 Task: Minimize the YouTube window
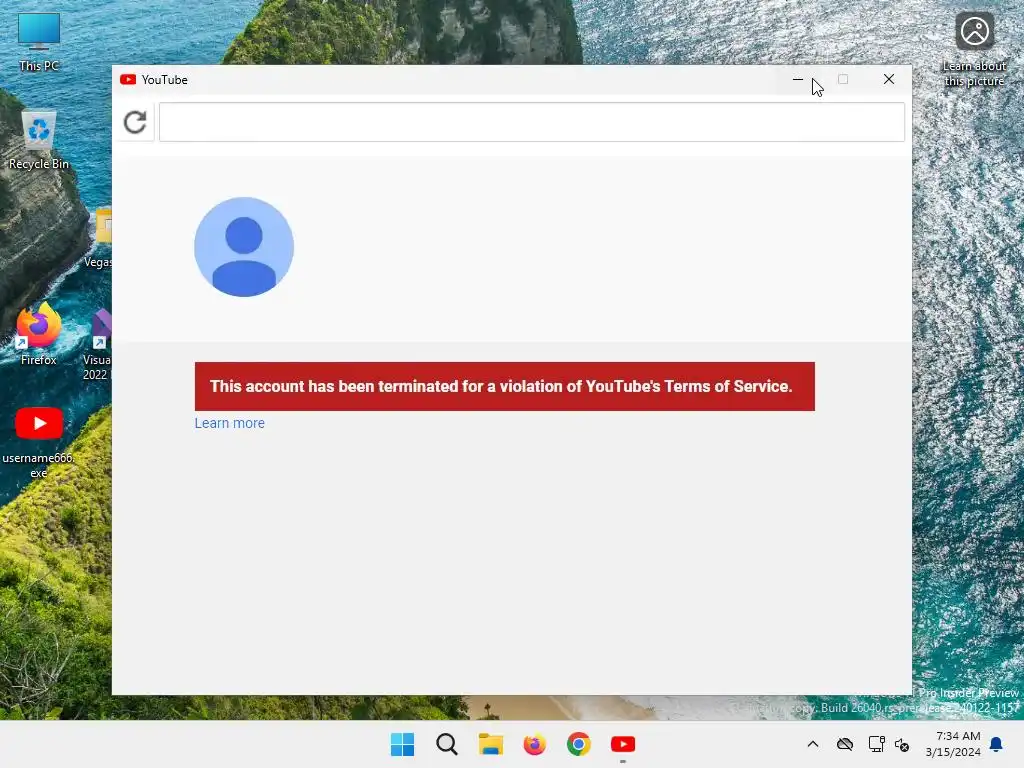tap(797, 80)
